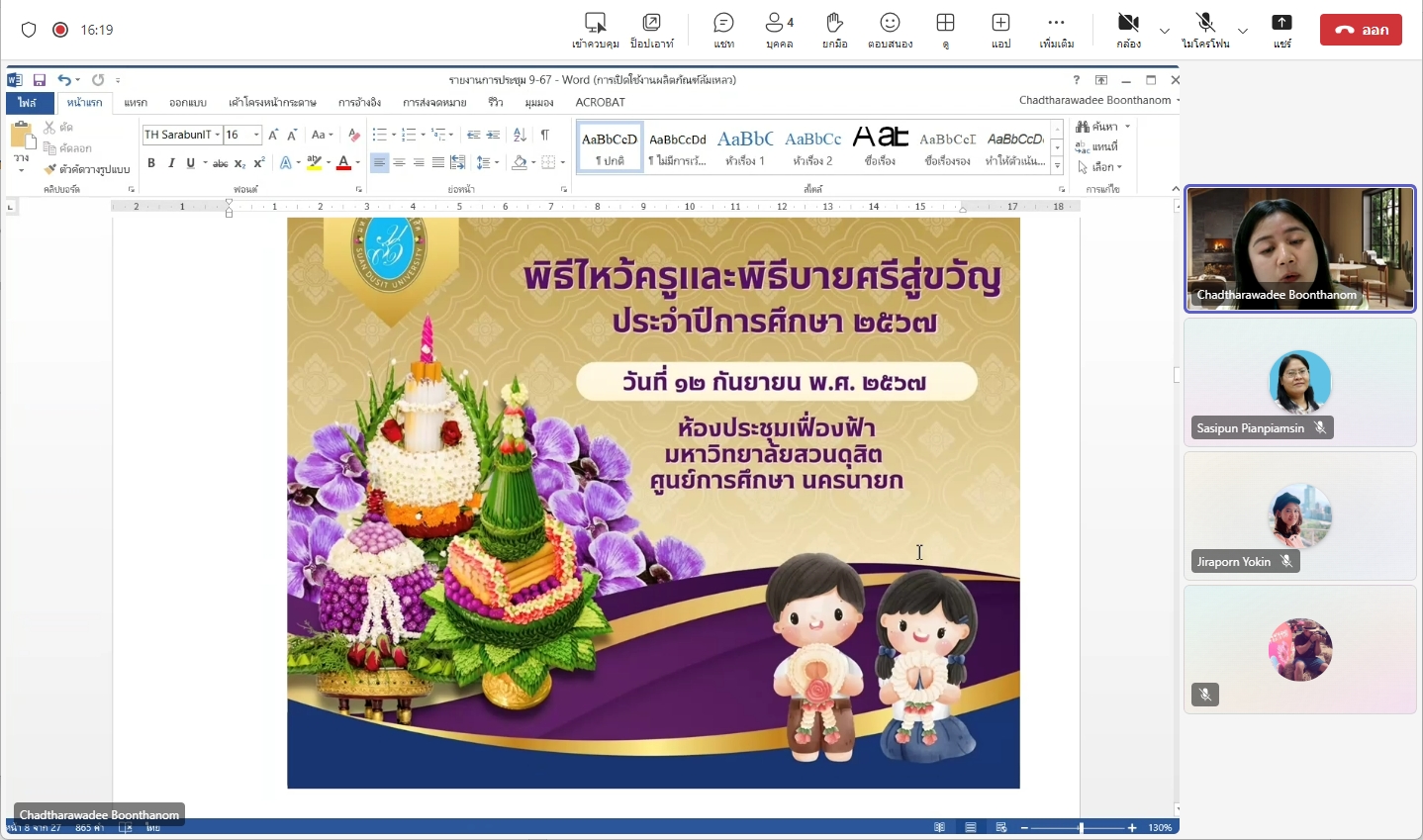
Task: Open the numbering list dropdown
Action: [x=423, y=135]
